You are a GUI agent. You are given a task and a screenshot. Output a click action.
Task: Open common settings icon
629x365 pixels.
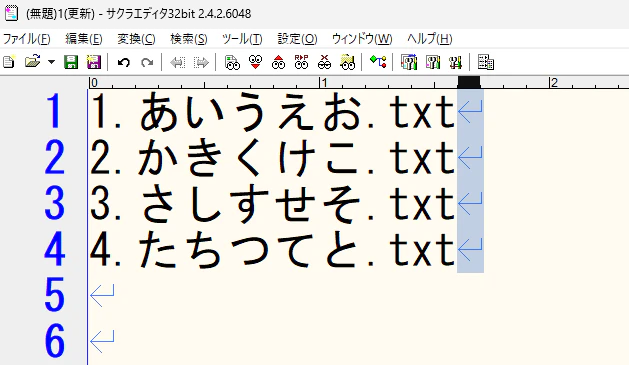point(455,62)
